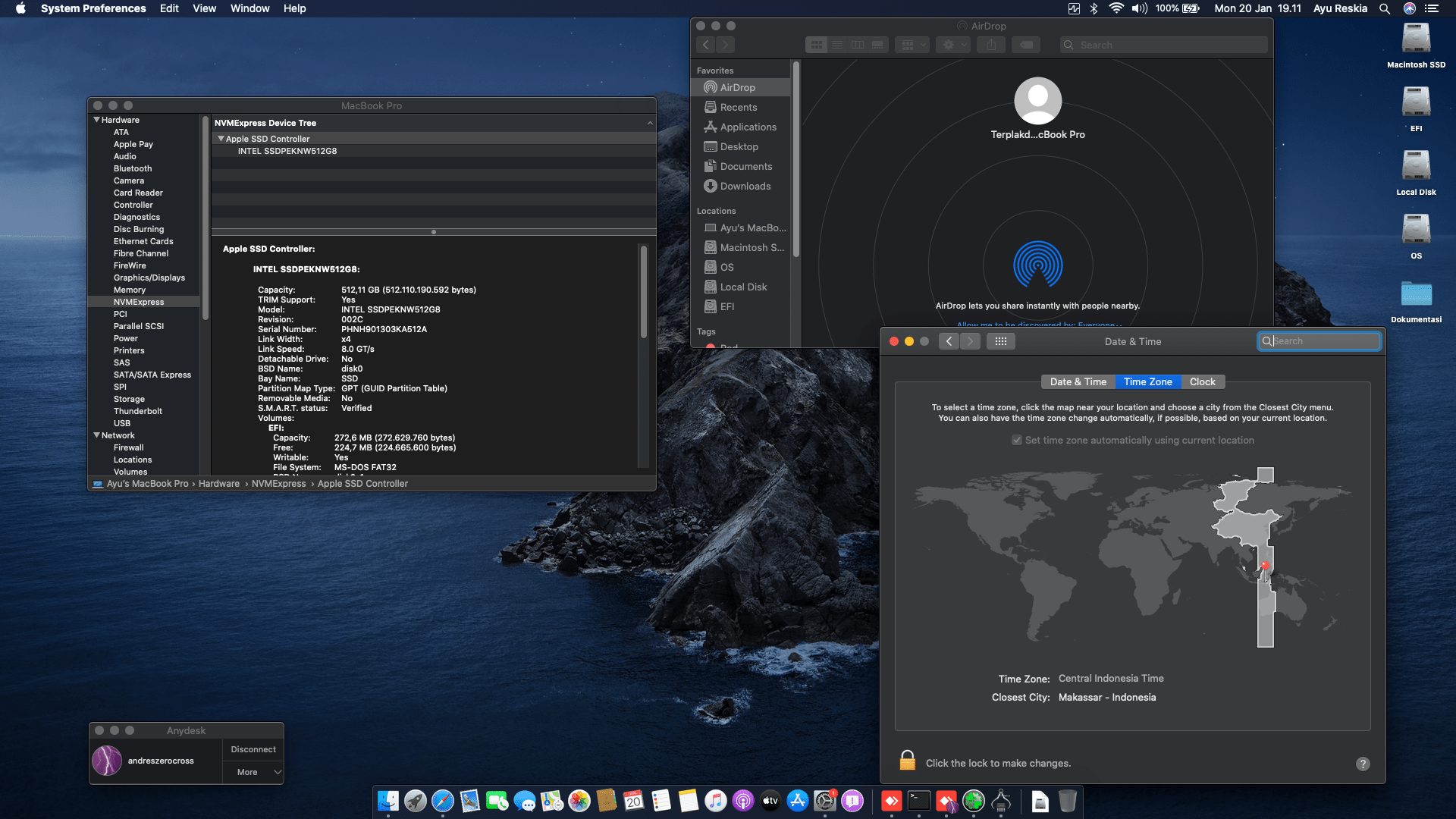Open the System Preferences app menu

click(x=93, y=8)
